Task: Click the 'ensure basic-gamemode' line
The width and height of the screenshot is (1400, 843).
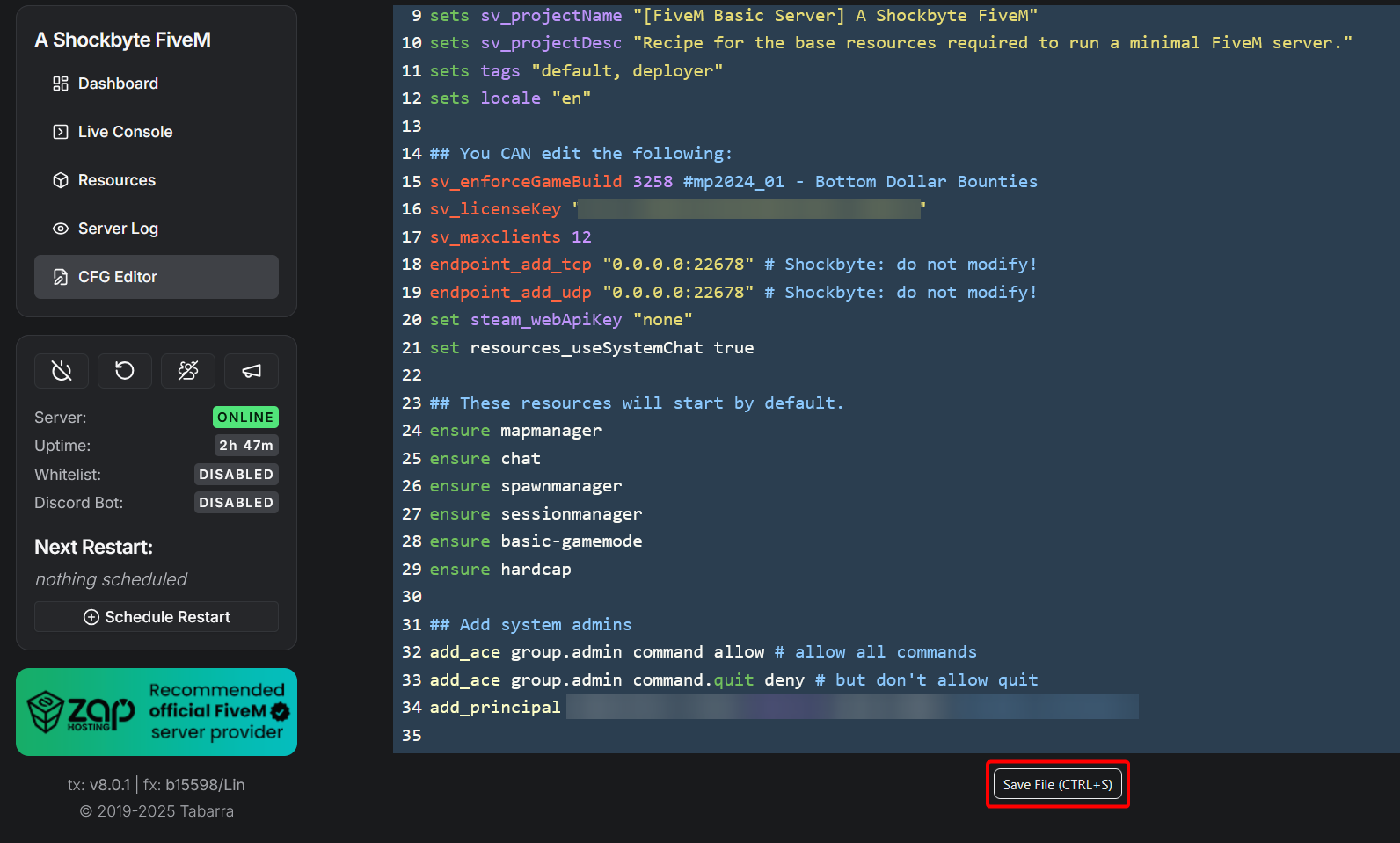Action: click(536, 541)
